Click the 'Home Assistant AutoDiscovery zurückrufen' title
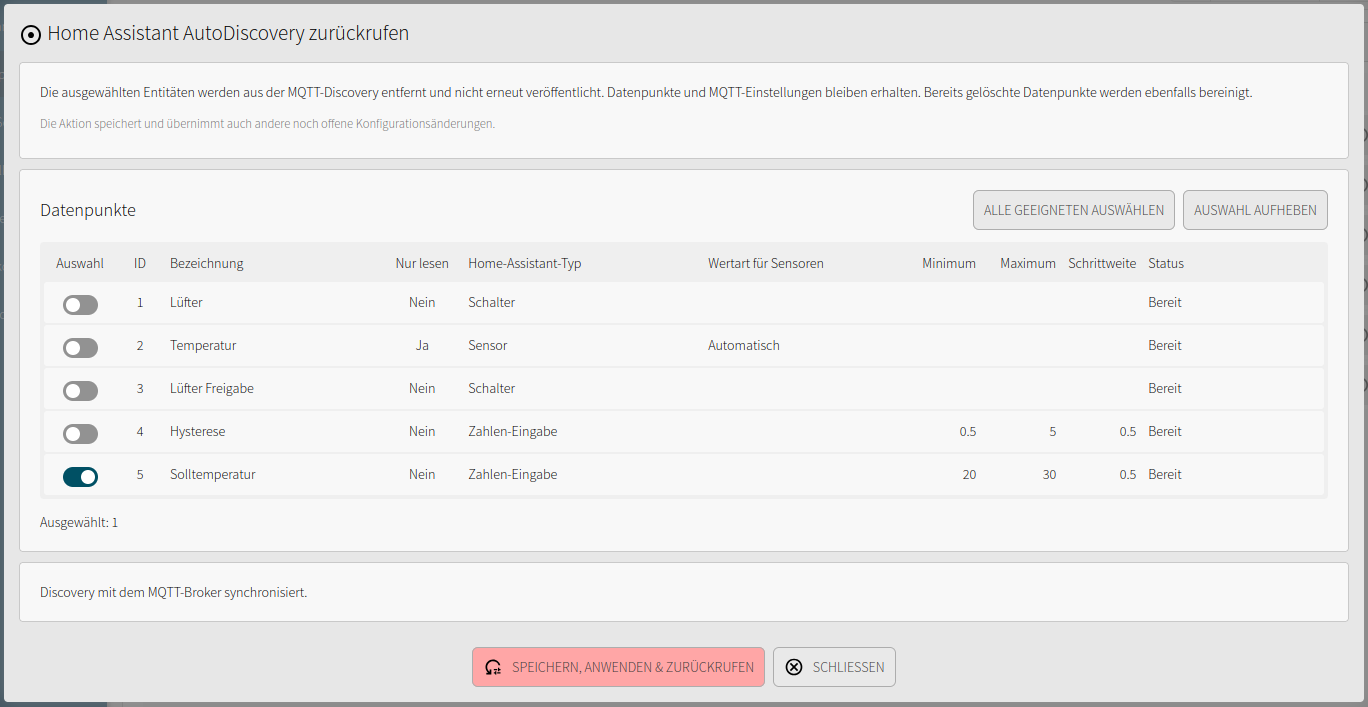Image resolution: width=1368 pixels, height=707 pixels. [228, 33]
